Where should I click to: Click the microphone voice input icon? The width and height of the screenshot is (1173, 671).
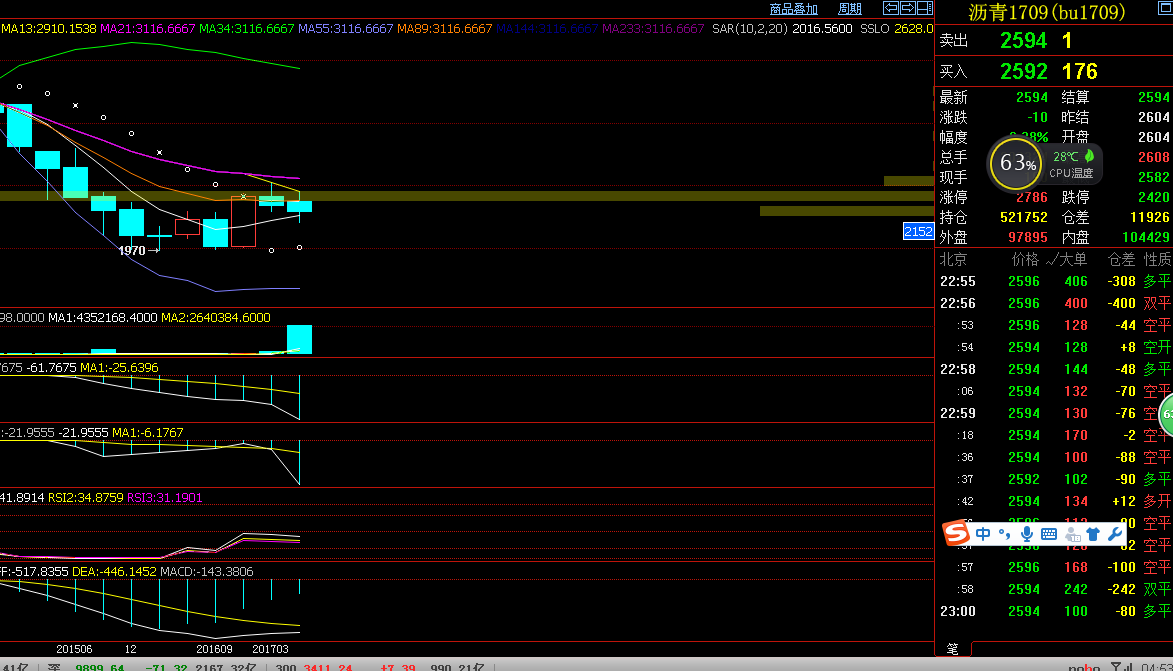point(1026,533)
